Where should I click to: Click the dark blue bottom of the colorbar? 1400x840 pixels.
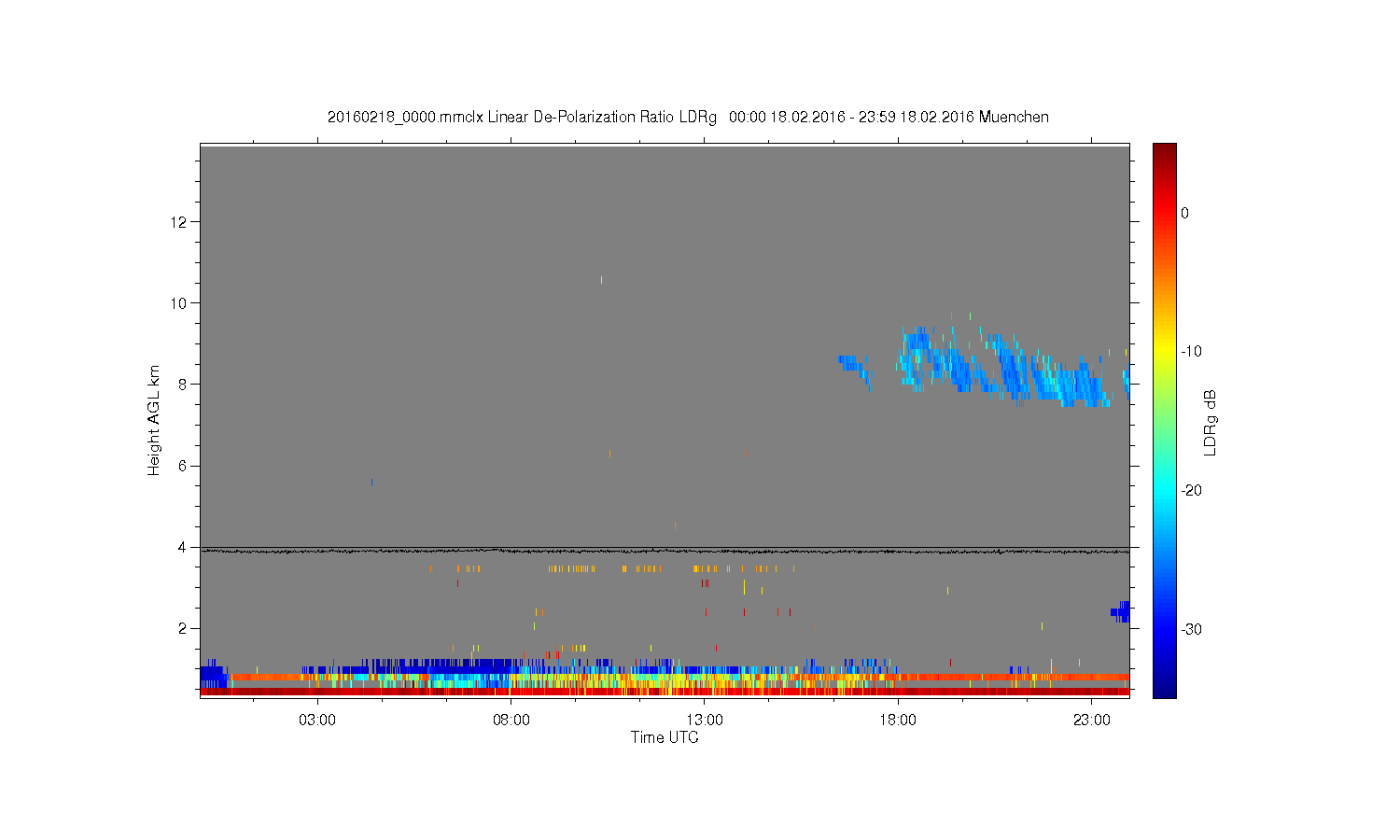1164,686
